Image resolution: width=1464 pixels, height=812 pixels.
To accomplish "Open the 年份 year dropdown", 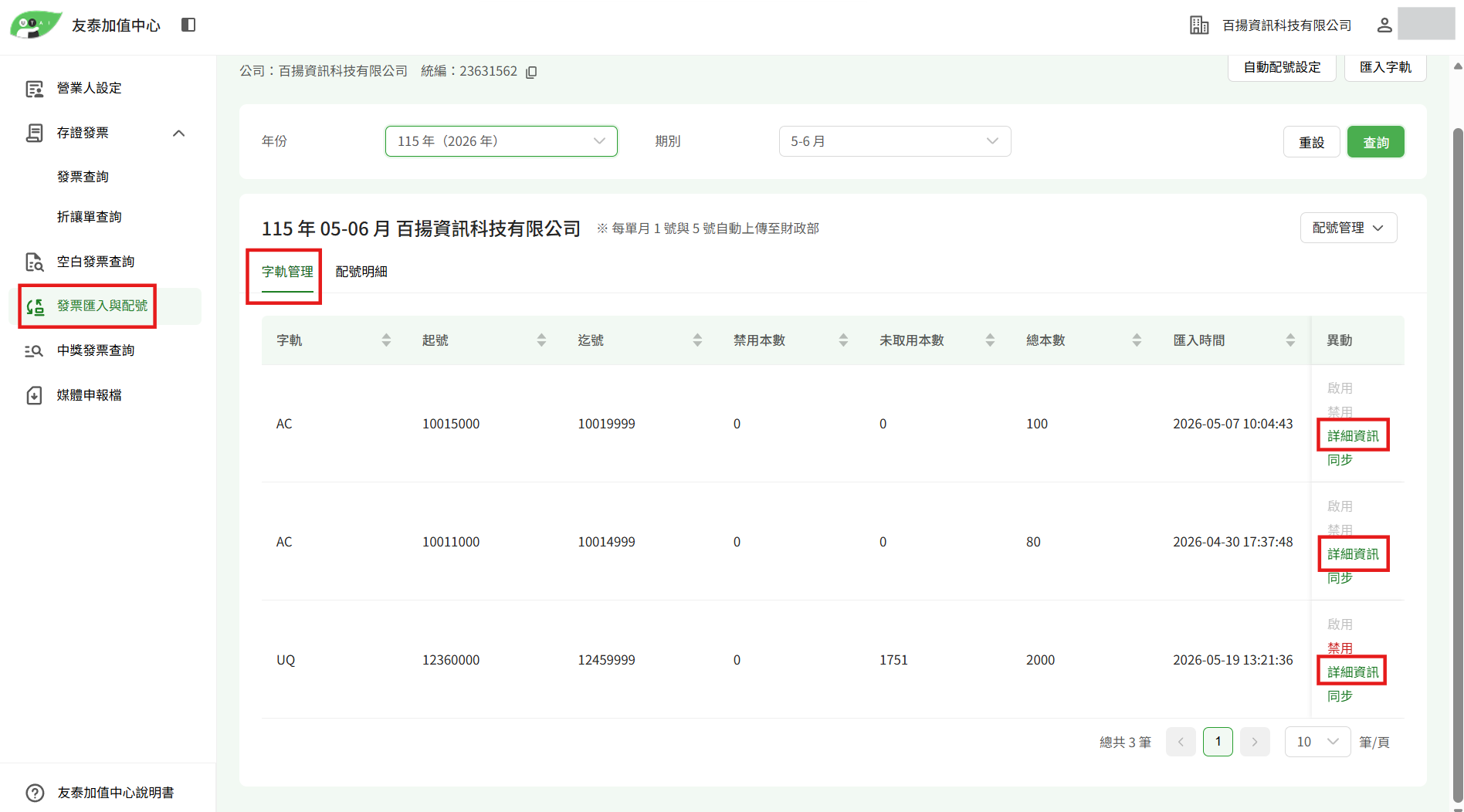I will click(x=501, y=141).
